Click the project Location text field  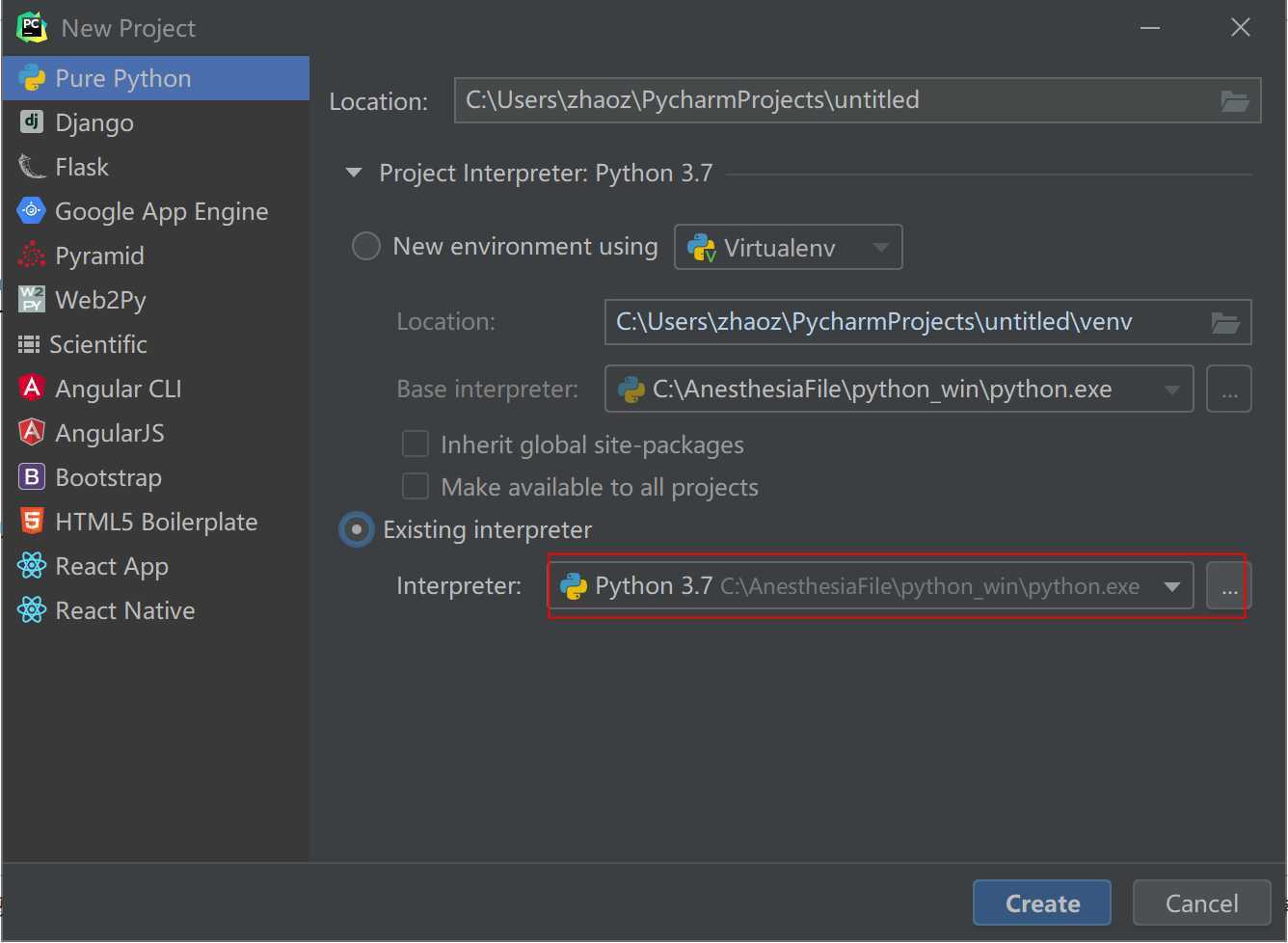pos(829,100)
